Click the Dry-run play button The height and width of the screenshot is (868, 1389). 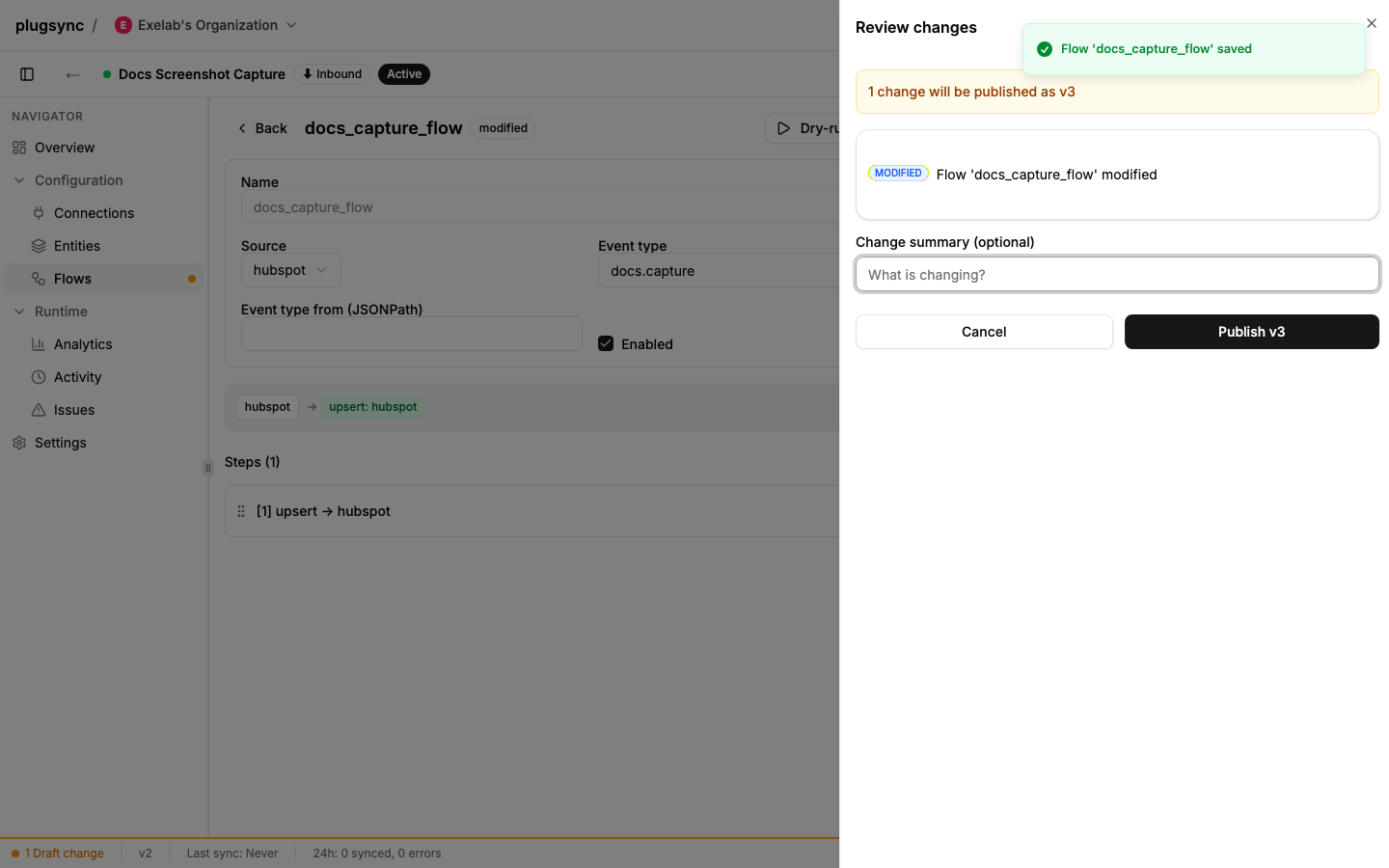(x=803, y=128)
